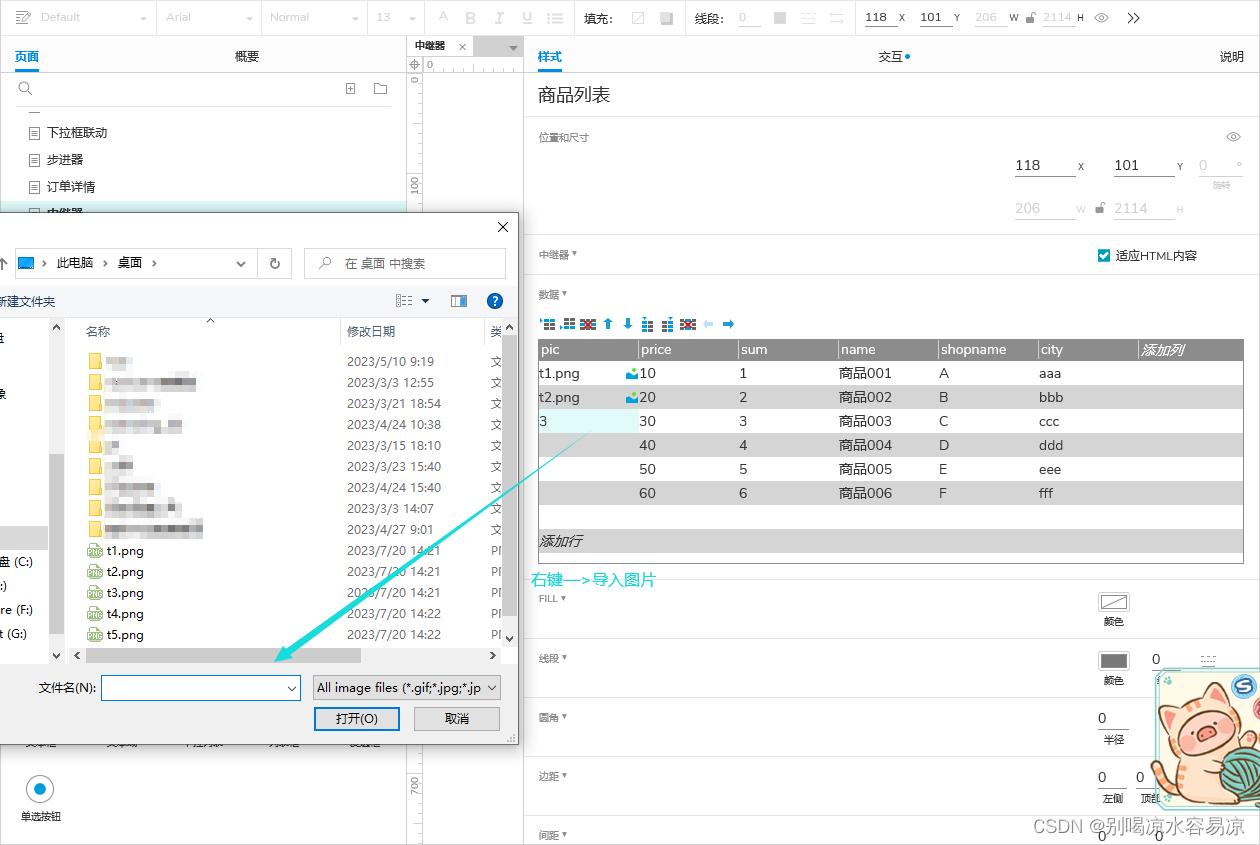Open the All image files type dropdown
The height and width of the screenshot is (845, 1260).
[x=406, y=688]
